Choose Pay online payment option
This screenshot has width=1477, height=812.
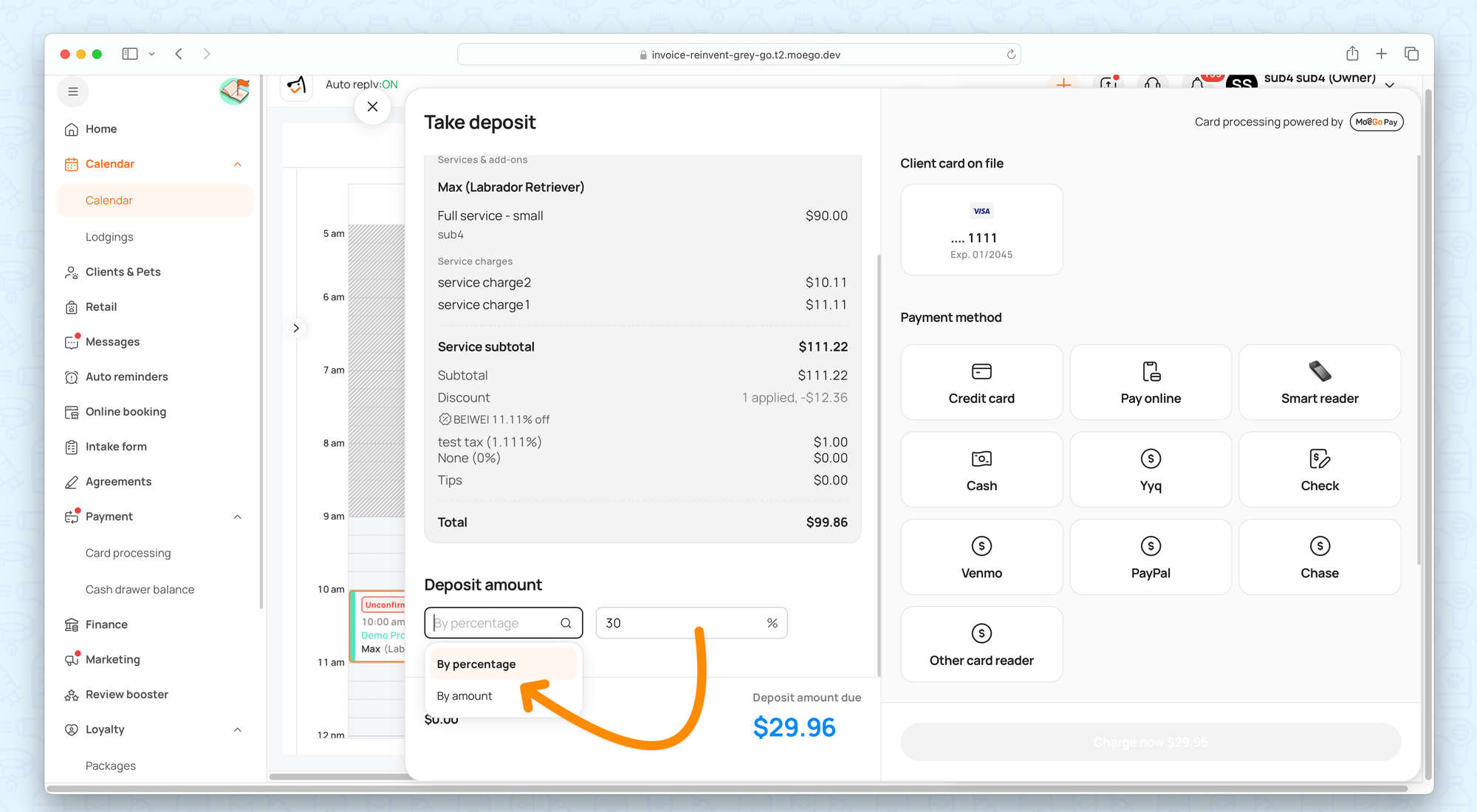coord(1150,382)
